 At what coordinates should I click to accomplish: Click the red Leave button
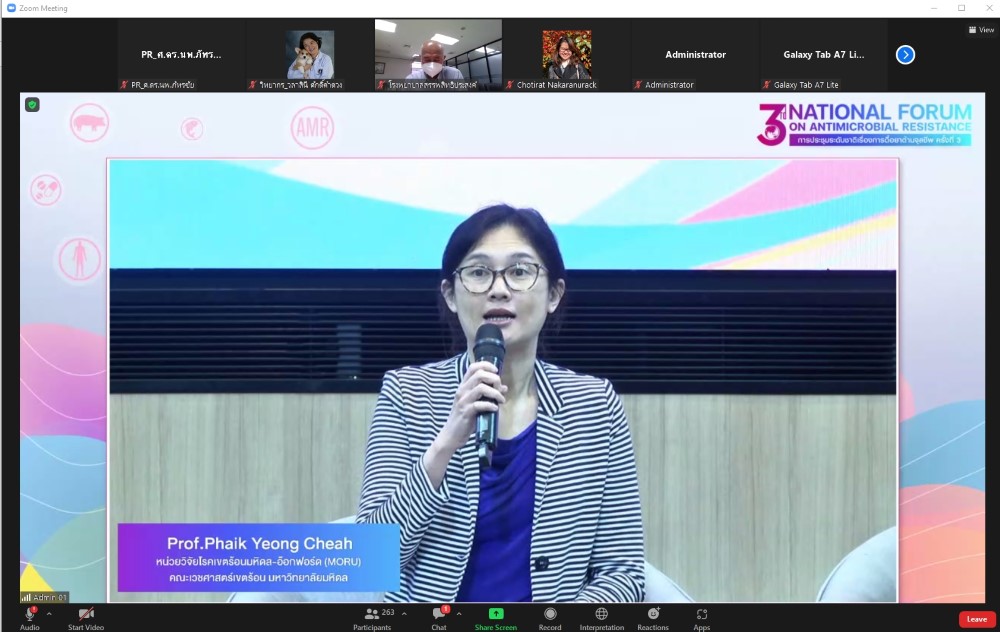pyautogui.click(x=976, y=619)
